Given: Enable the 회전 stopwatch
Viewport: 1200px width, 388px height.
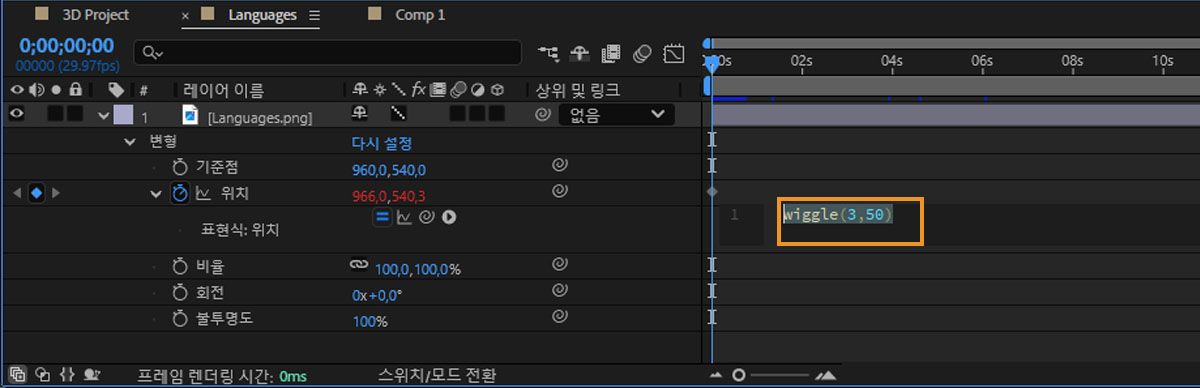Looking at the screenshot, I should (180, 293).
